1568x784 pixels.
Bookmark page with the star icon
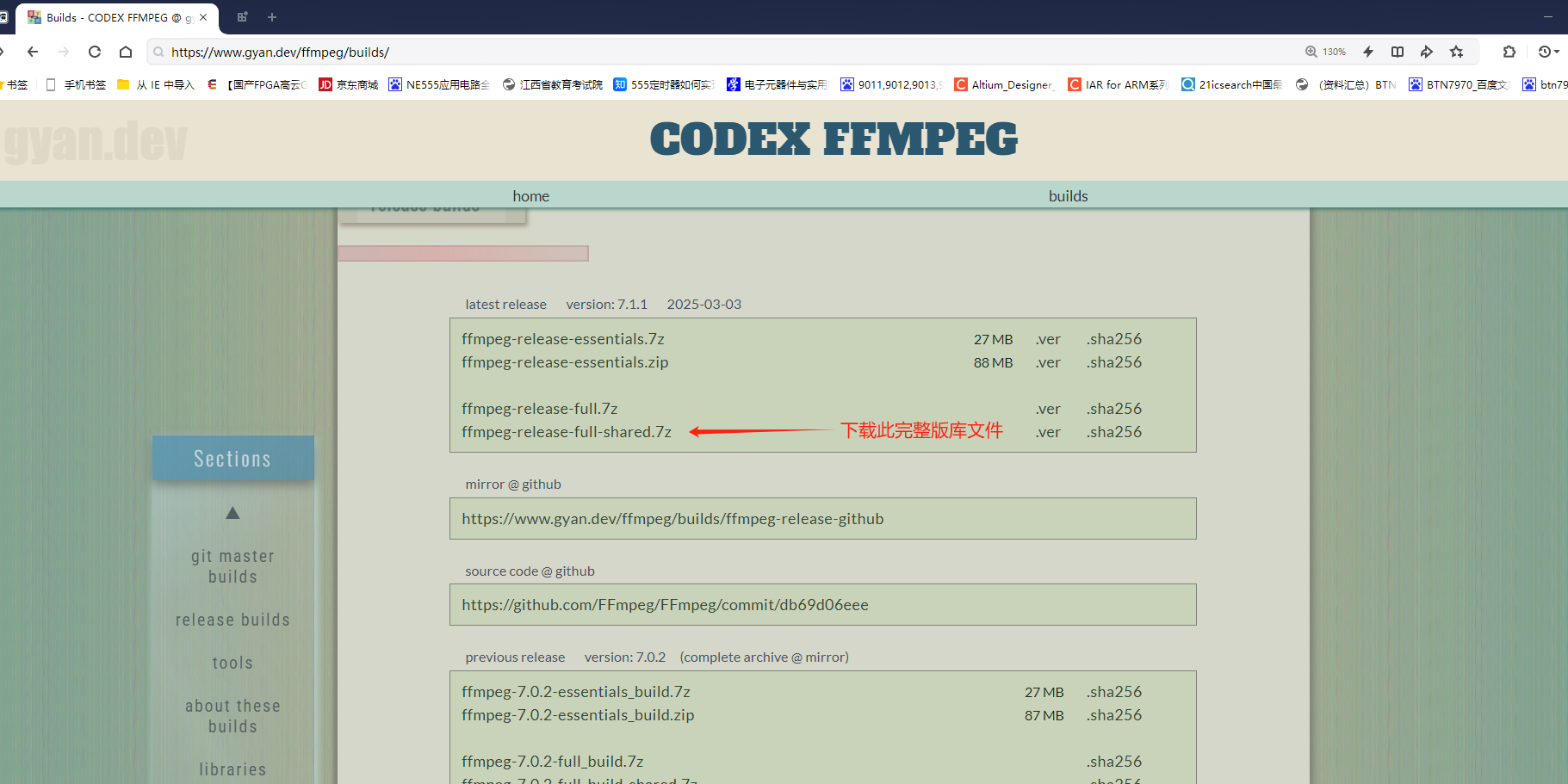pos(1457,52)
